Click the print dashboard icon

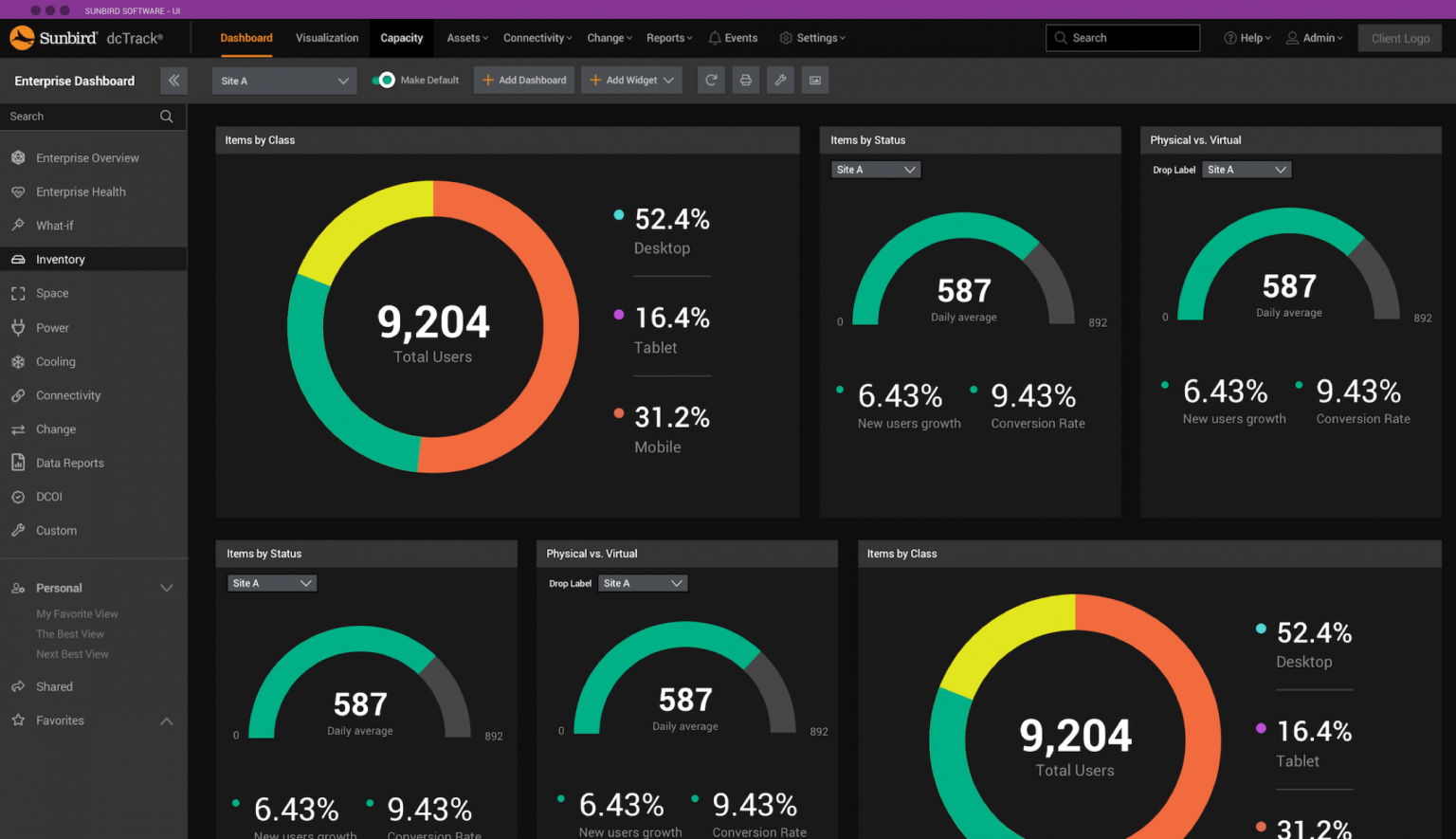(746, 81)
